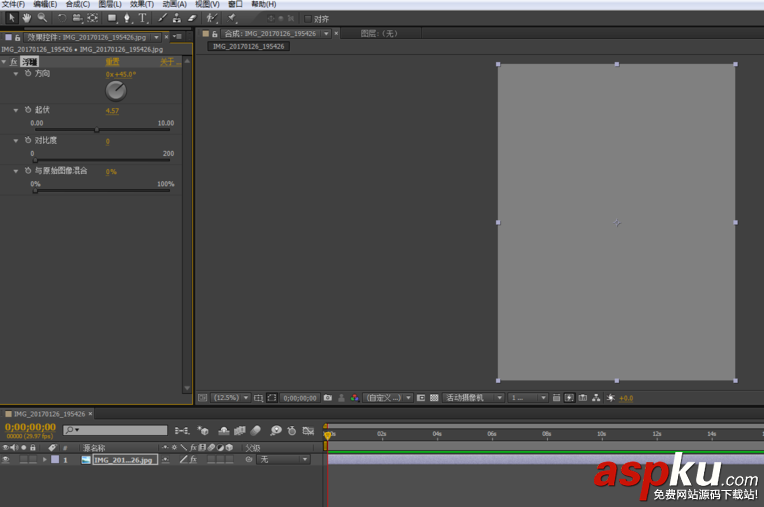This screenshot has width=764, height=507.
Task: Select the Zoom magnifier tool
Action: point(42,18)
